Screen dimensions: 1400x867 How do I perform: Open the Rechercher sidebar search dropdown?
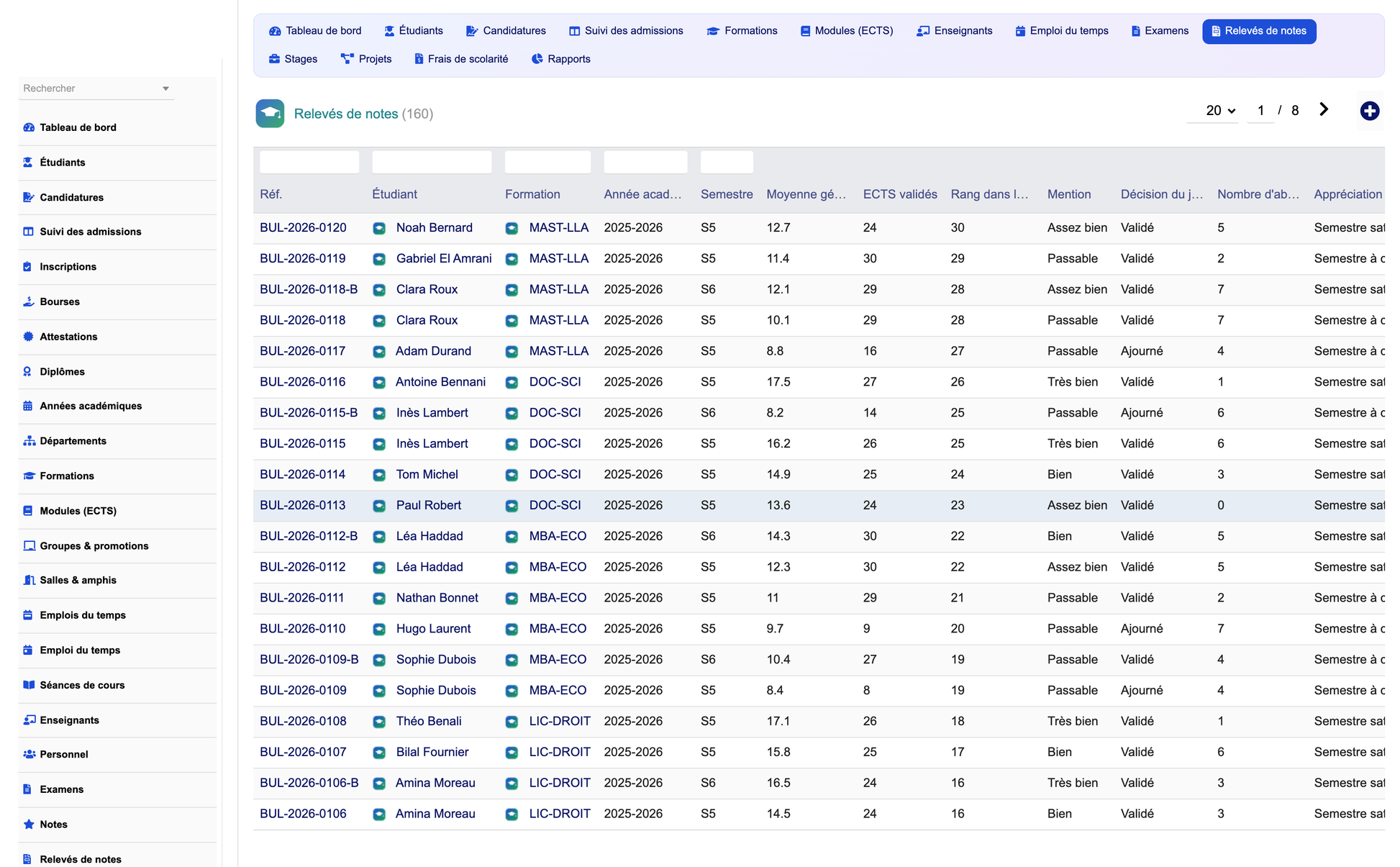[96, 88]
